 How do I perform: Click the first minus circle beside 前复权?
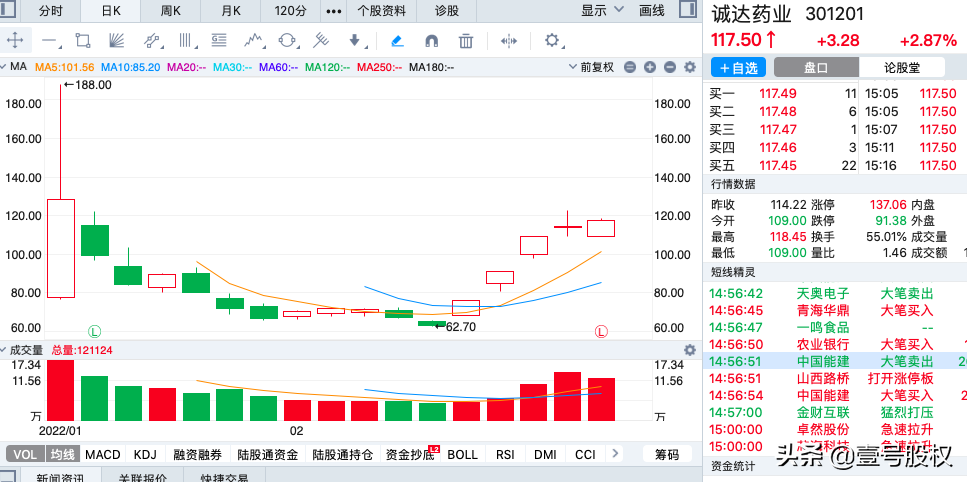click(x=630, y=68)
